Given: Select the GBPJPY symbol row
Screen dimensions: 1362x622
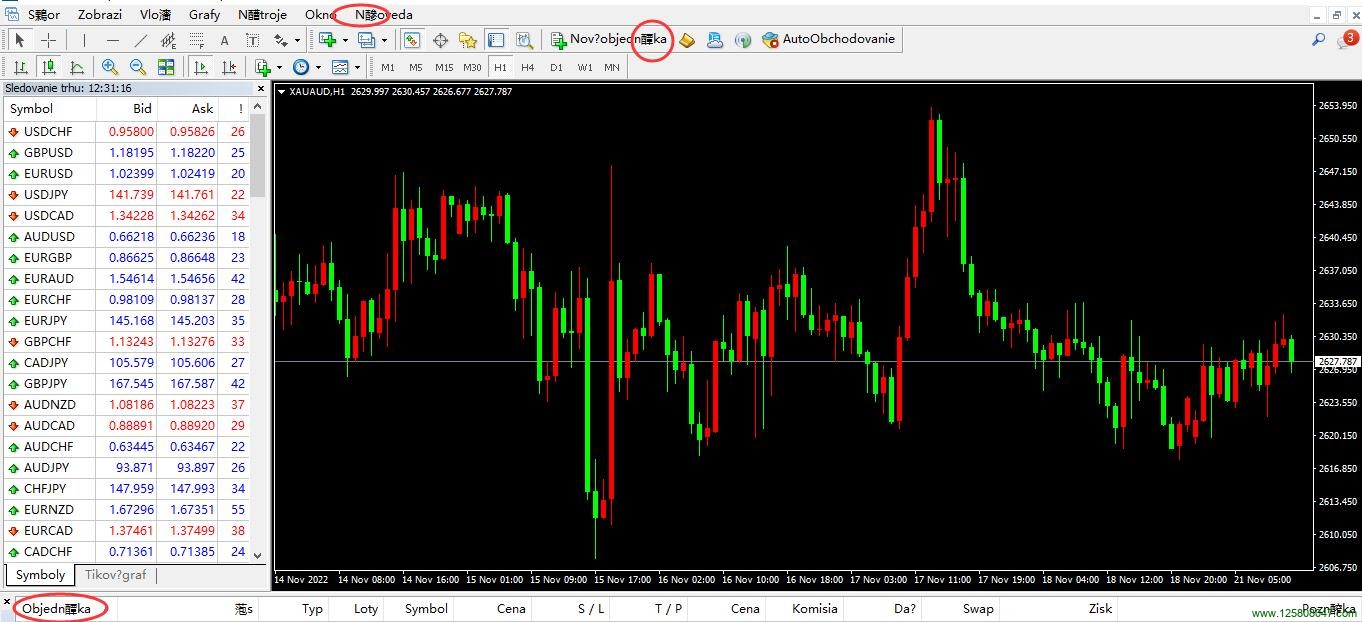Looking at the screenshot, I should [x=127, y=383].
